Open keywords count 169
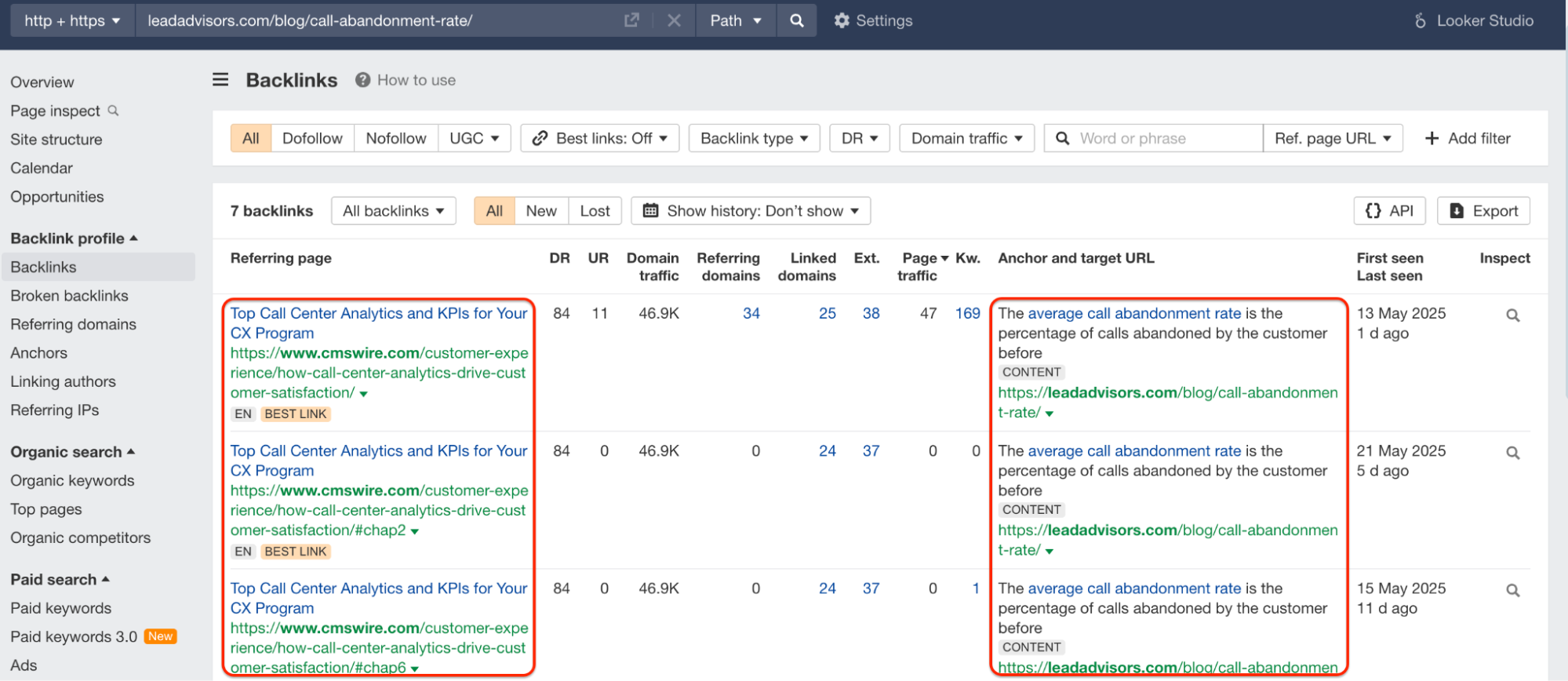The width and height of the screenshot is (1568, 681). 968,313
